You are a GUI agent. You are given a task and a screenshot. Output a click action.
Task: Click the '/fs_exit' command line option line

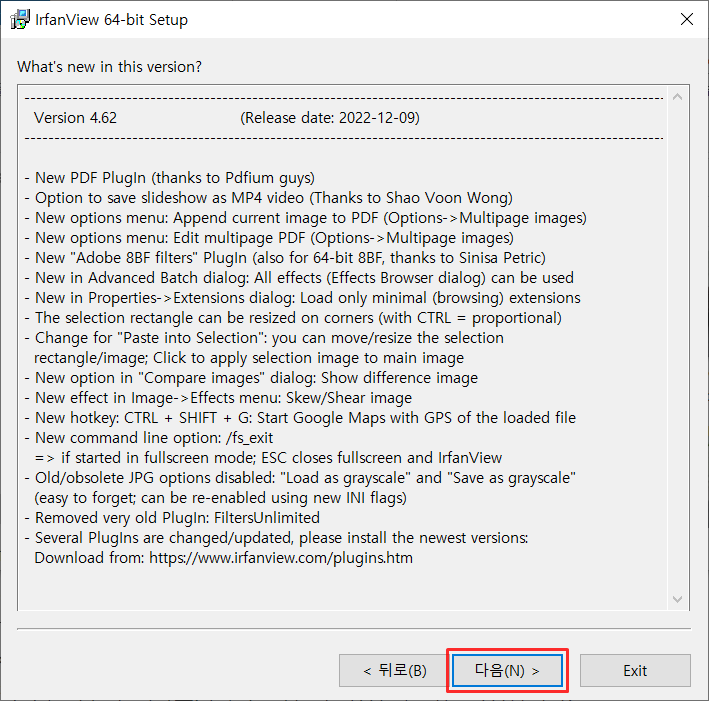click(x=149, y=438)
